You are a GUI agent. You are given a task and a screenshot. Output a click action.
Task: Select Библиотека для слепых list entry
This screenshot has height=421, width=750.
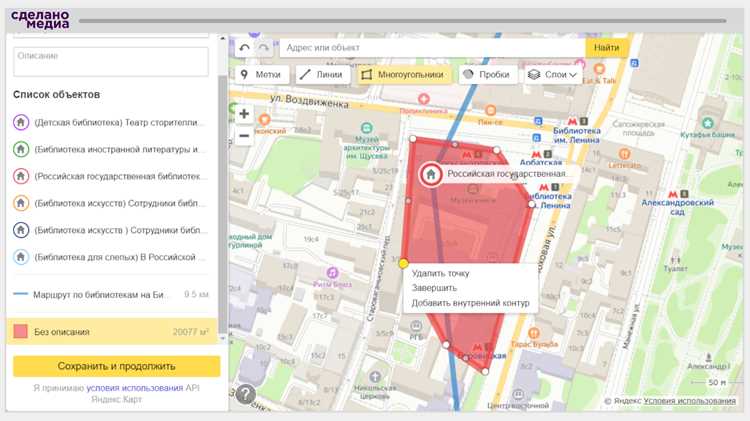111,257
